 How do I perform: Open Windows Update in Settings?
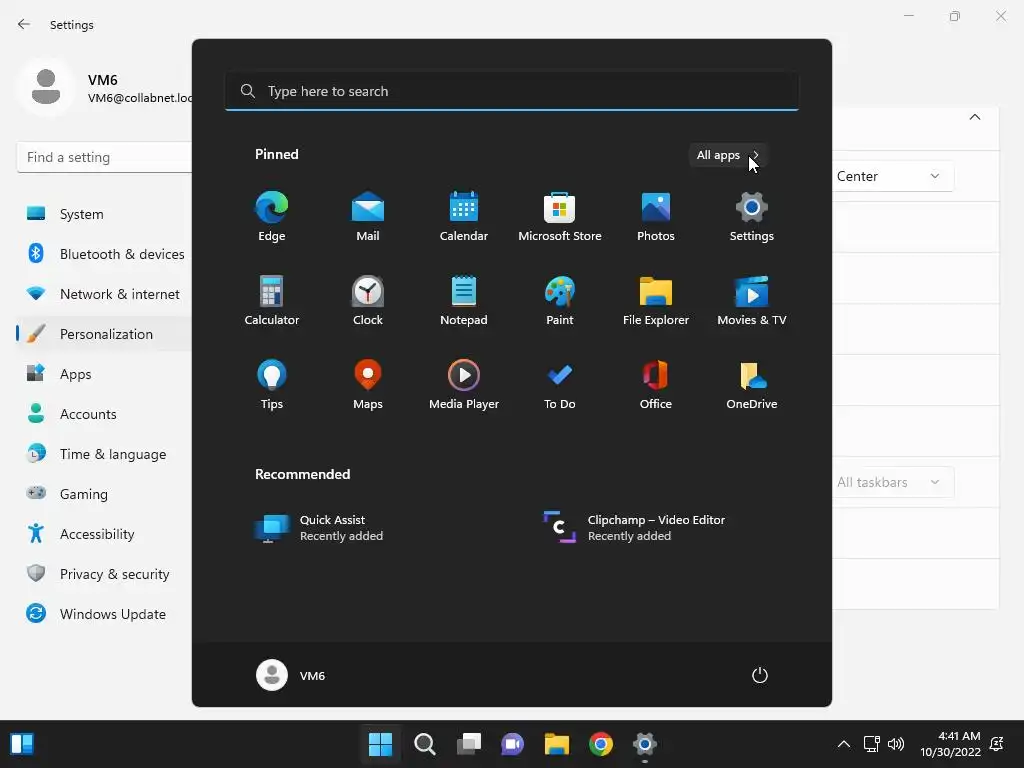(x=104, y=614)
